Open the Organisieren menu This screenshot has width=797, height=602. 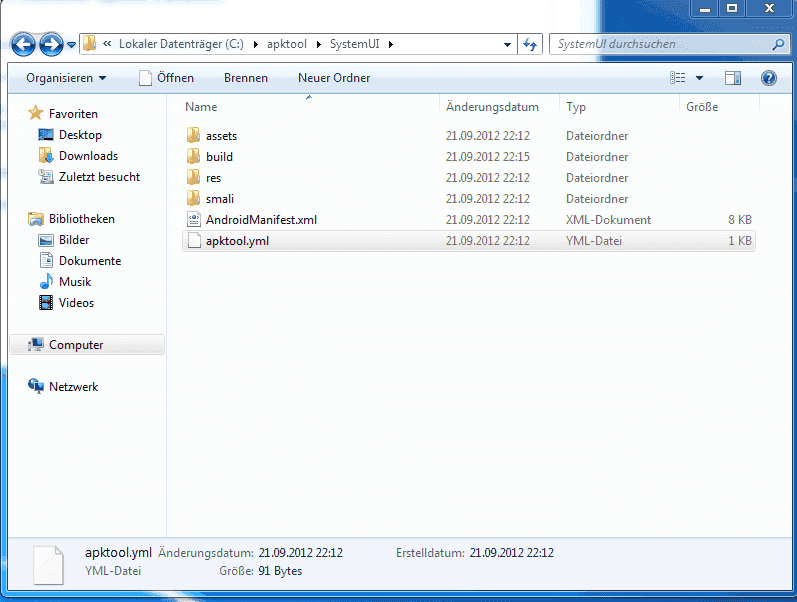66,78
